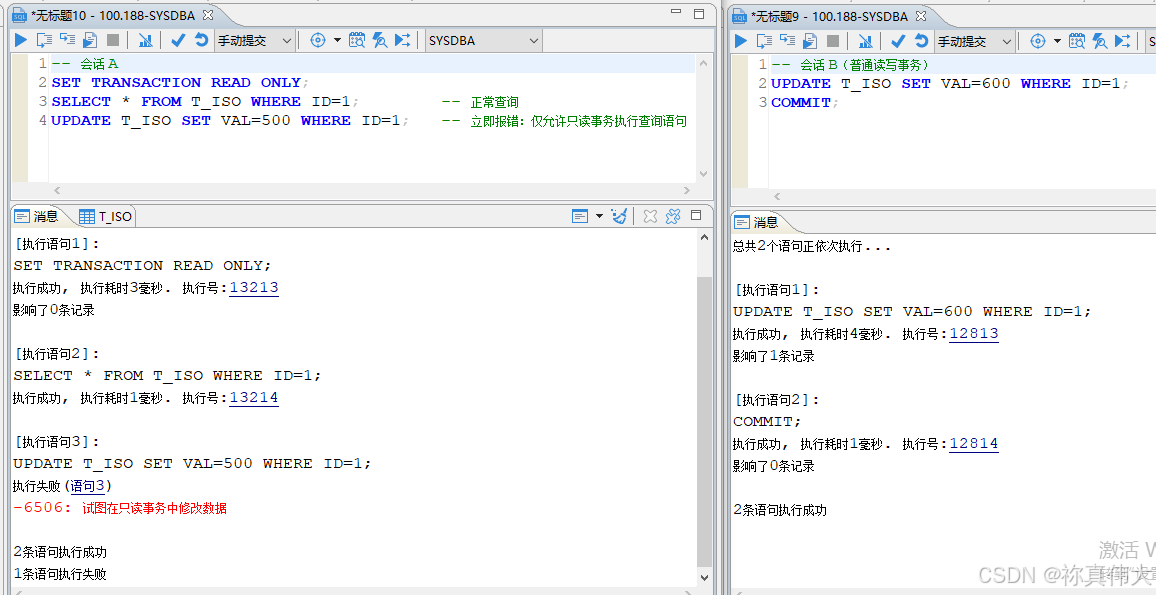Viewport: 1156px width, 595px height.
Task: Close the 无标题10 editor tab
Action: pos(208,15)
